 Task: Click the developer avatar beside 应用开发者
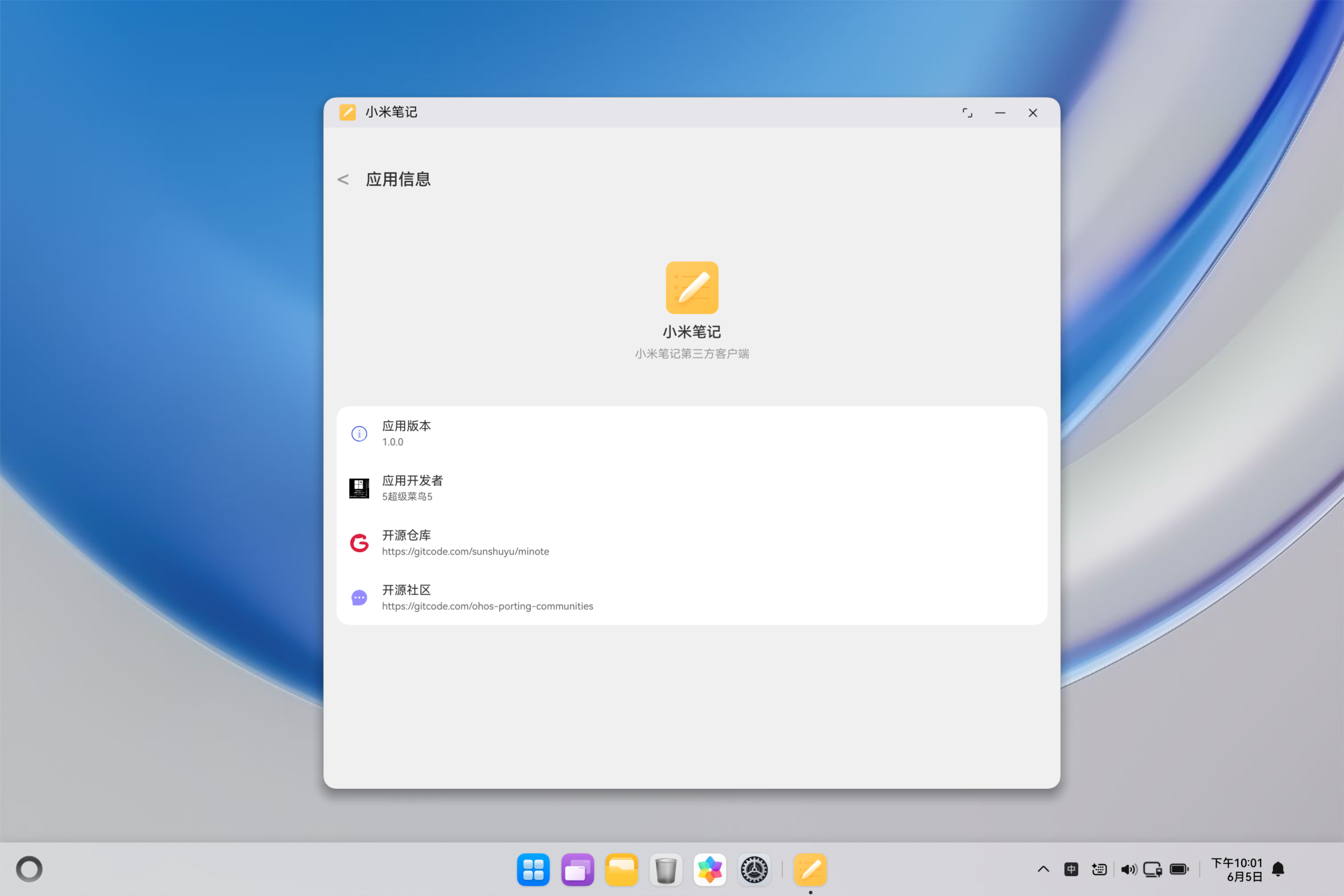[x=359, y=488]
